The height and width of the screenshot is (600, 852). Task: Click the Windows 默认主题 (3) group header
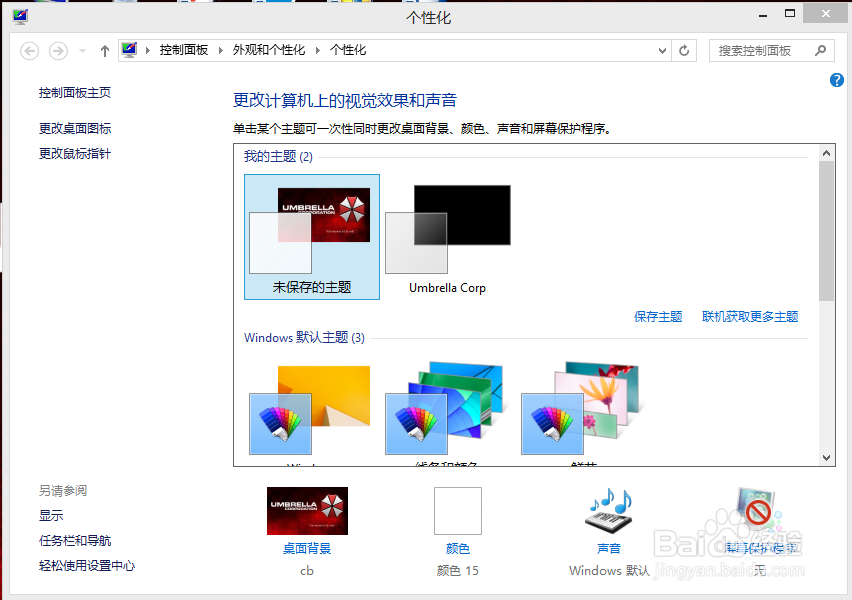point(304,338)
